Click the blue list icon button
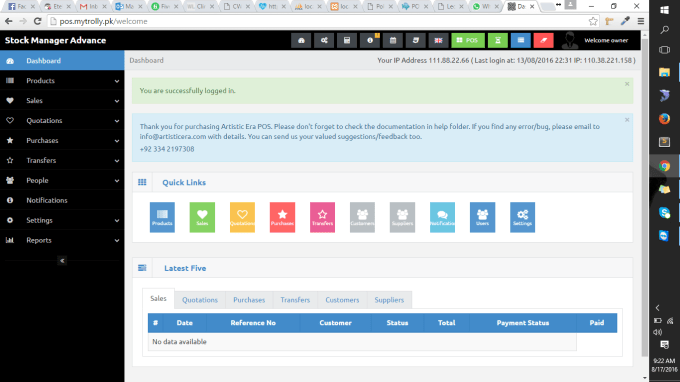This screenshot has width=680, height=382. point(521,40)
